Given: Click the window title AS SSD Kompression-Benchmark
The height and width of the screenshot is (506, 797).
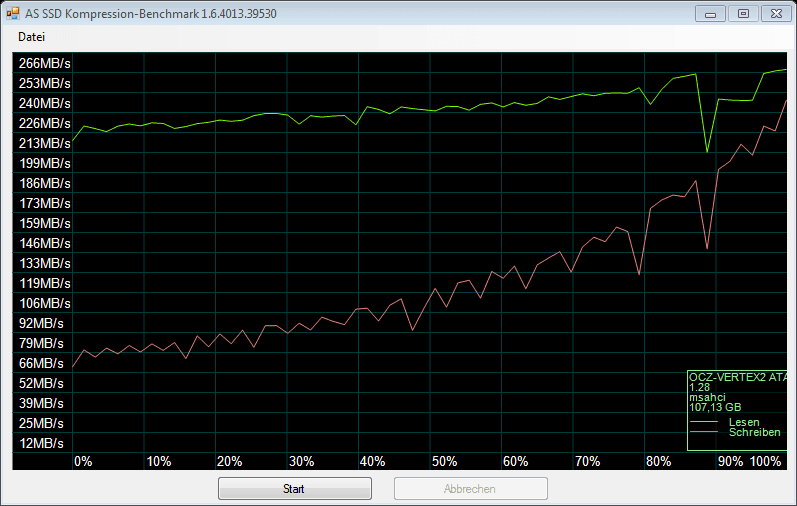Looking at the screenshot, I should (150, 14).
